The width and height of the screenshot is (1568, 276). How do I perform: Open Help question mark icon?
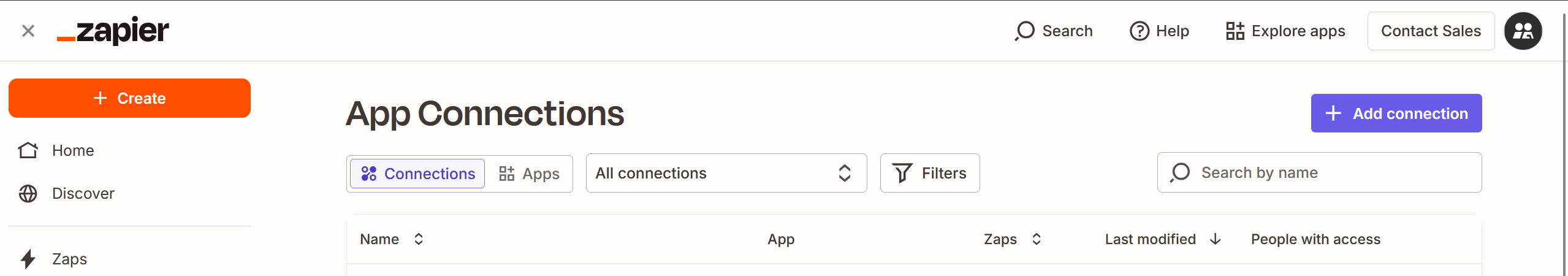click(x=1139, y=31)
